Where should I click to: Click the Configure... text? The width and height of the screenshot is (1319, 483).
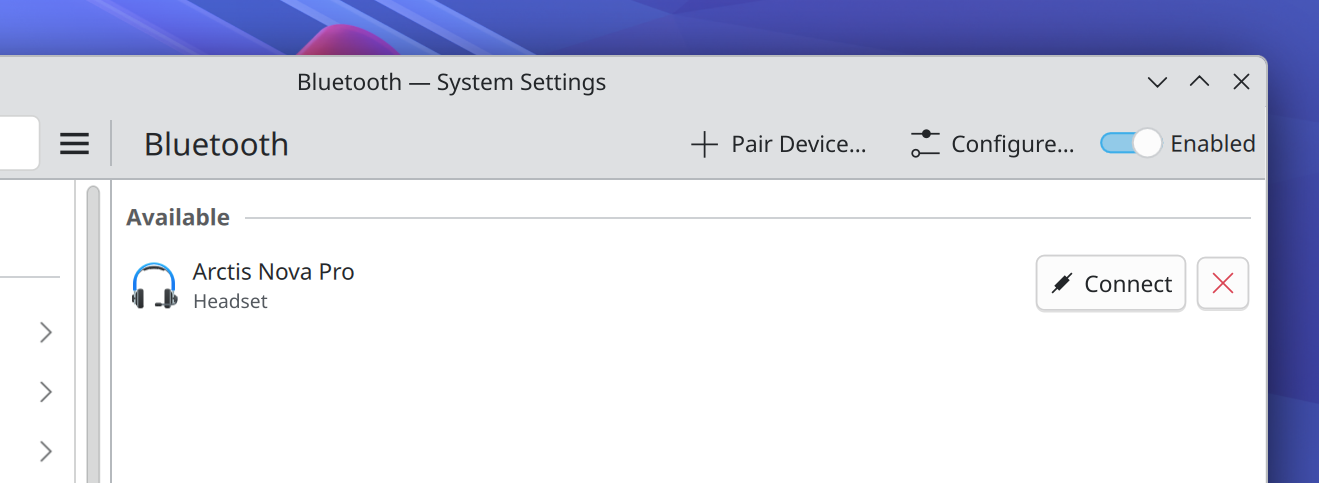(1012, 144)
